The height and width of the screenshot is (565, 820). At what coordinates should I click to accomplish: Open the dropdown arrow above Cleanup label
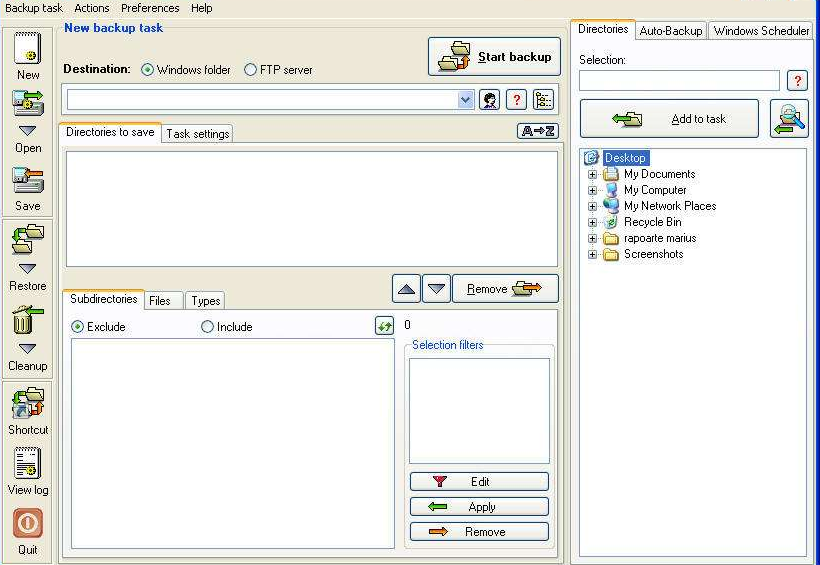[28, 348]
